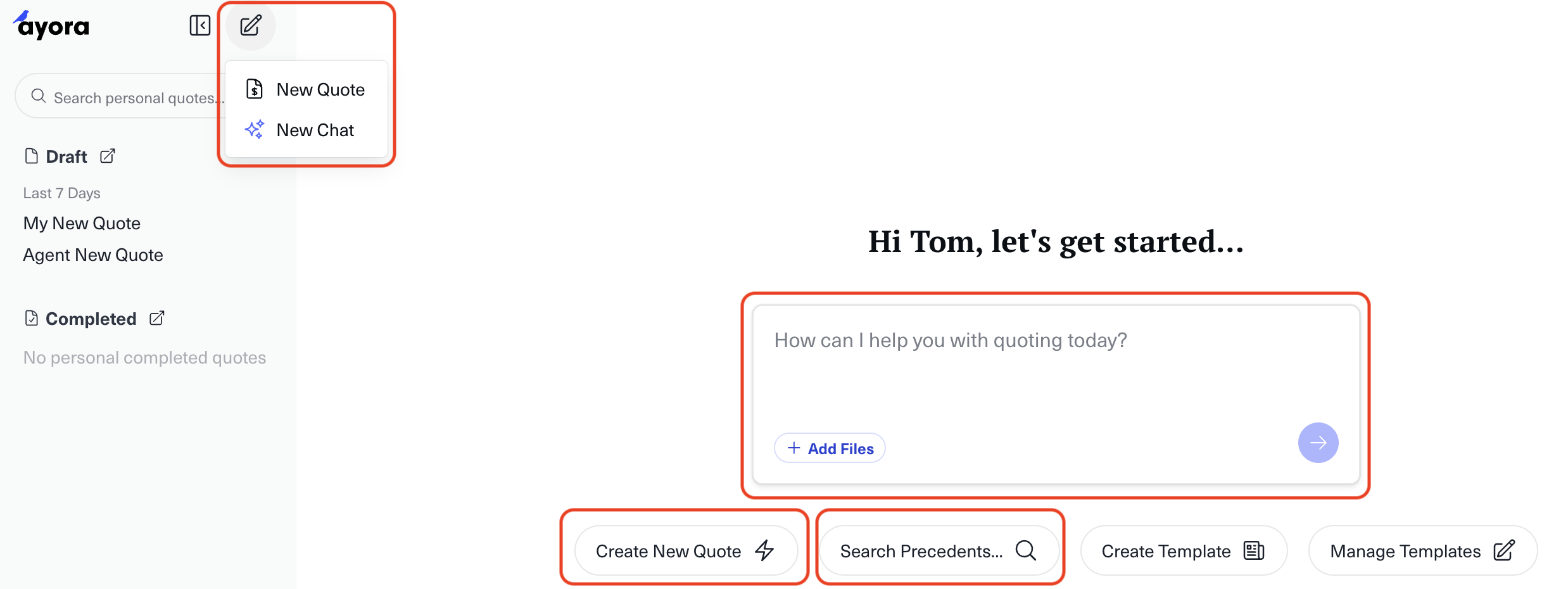Open Draft quotes external link icon

pyautogui.click(x=108, y=156)
